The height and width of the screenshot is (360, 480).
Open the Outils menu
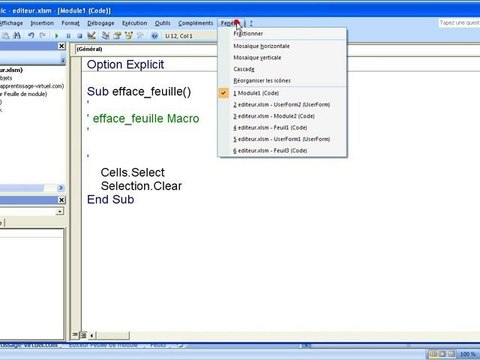pyautogui.click(x=163, y=23)
